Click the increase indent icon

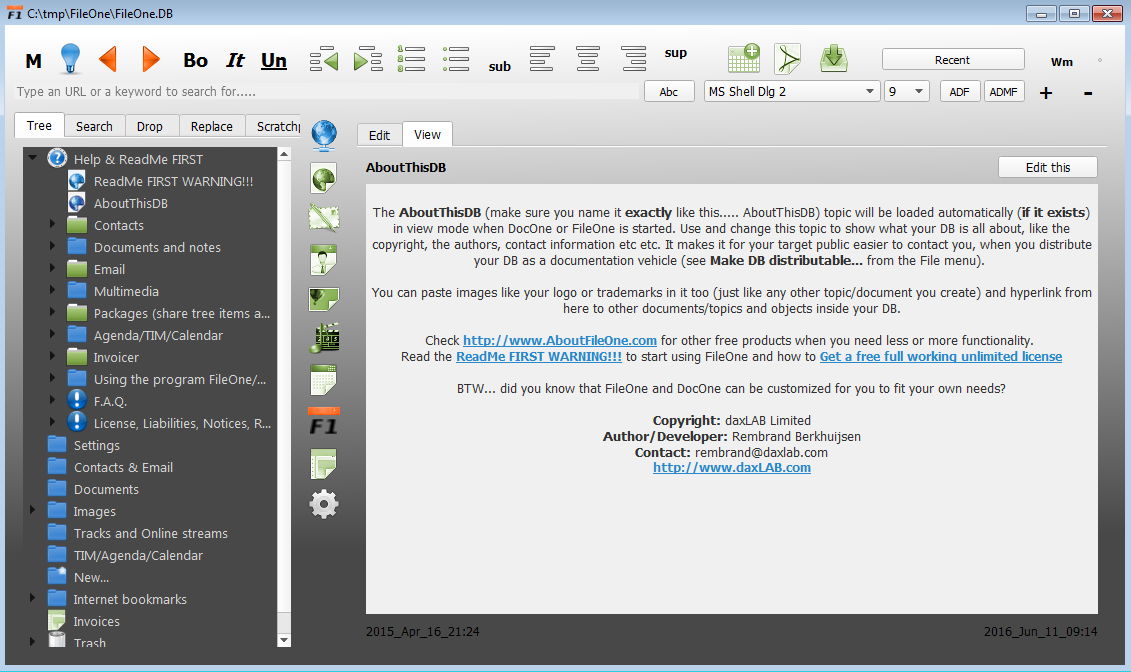pyautogui.click(x=368, y=59)
